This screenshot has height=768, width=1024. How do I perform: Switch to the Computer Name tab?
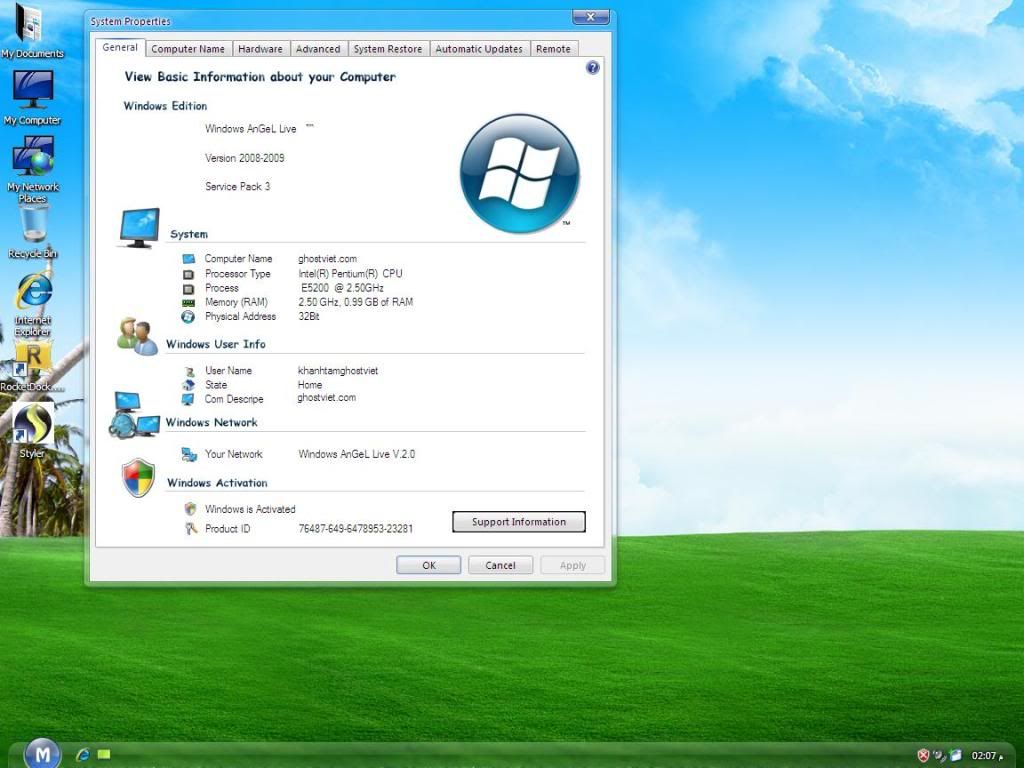187,49
